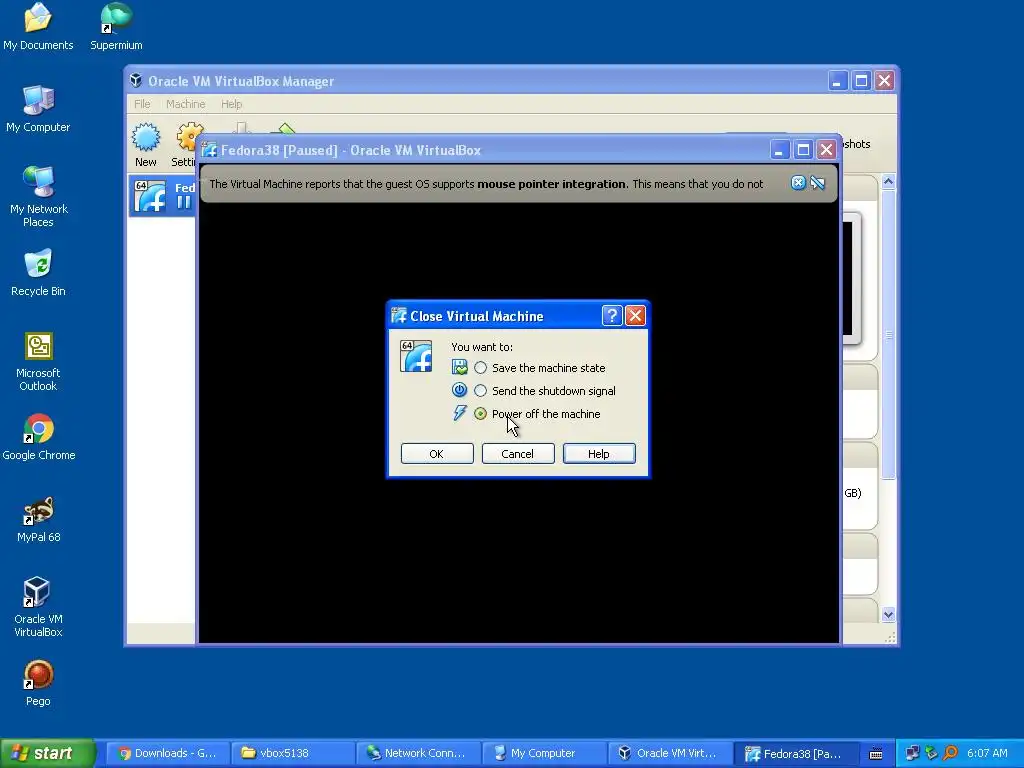Select Send the shutdown signal radio option
This screenshot has width=1024, height=768.
481,391
